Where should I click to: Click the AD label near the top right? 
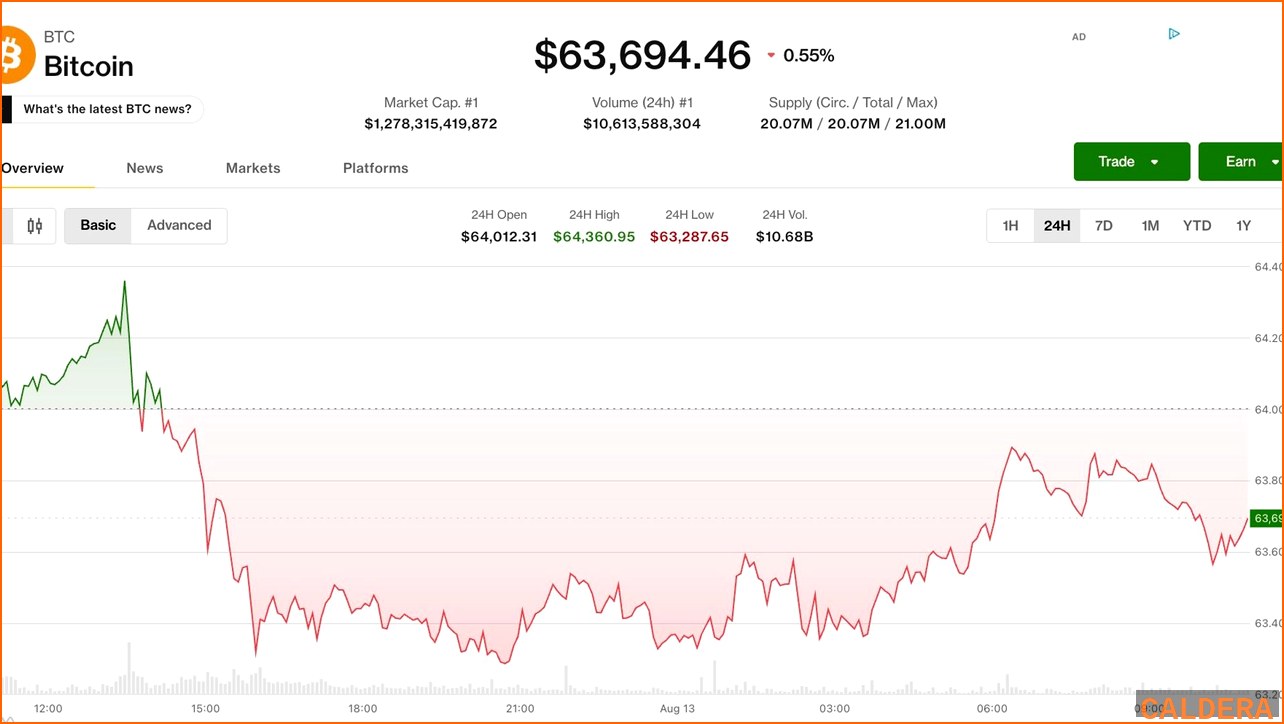[1079, 37]
